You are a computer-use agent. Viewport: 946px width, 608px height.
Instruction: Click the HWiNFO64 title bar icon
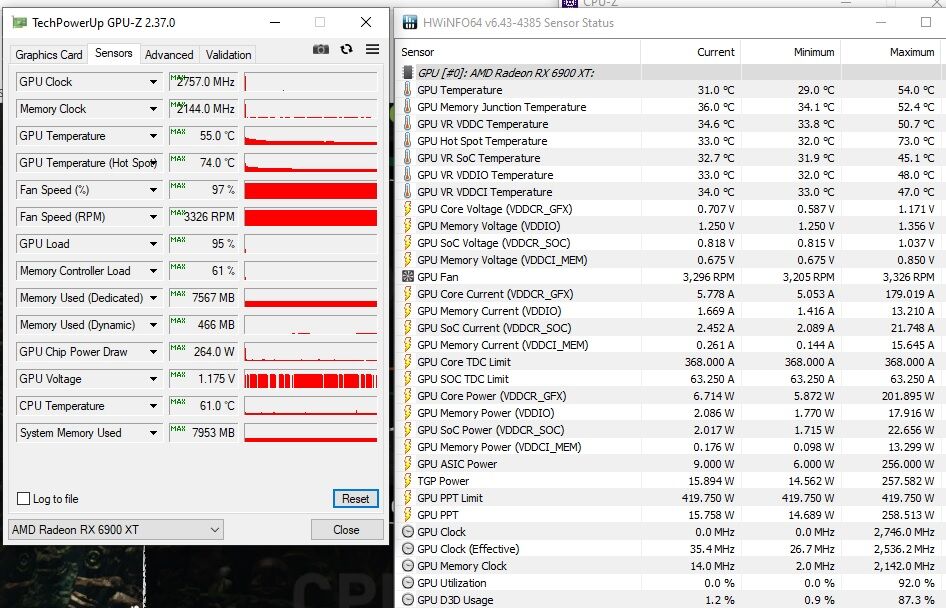coord(410,23)
